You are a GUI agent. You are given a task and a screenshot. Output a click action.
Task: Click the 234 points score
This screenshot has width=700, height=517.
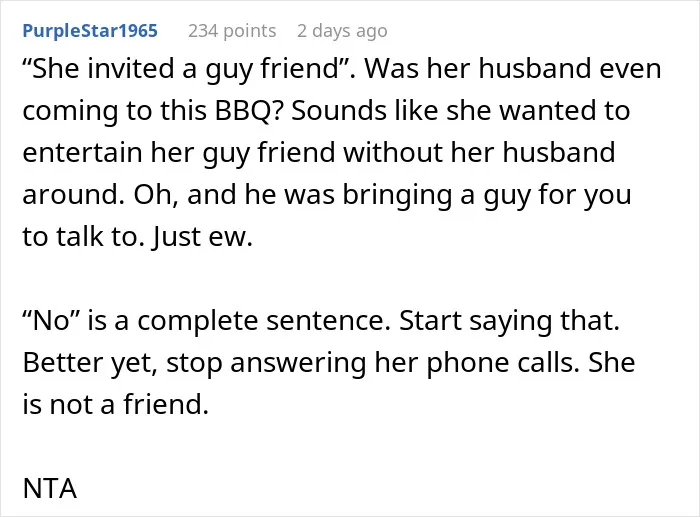coord(232,31)
